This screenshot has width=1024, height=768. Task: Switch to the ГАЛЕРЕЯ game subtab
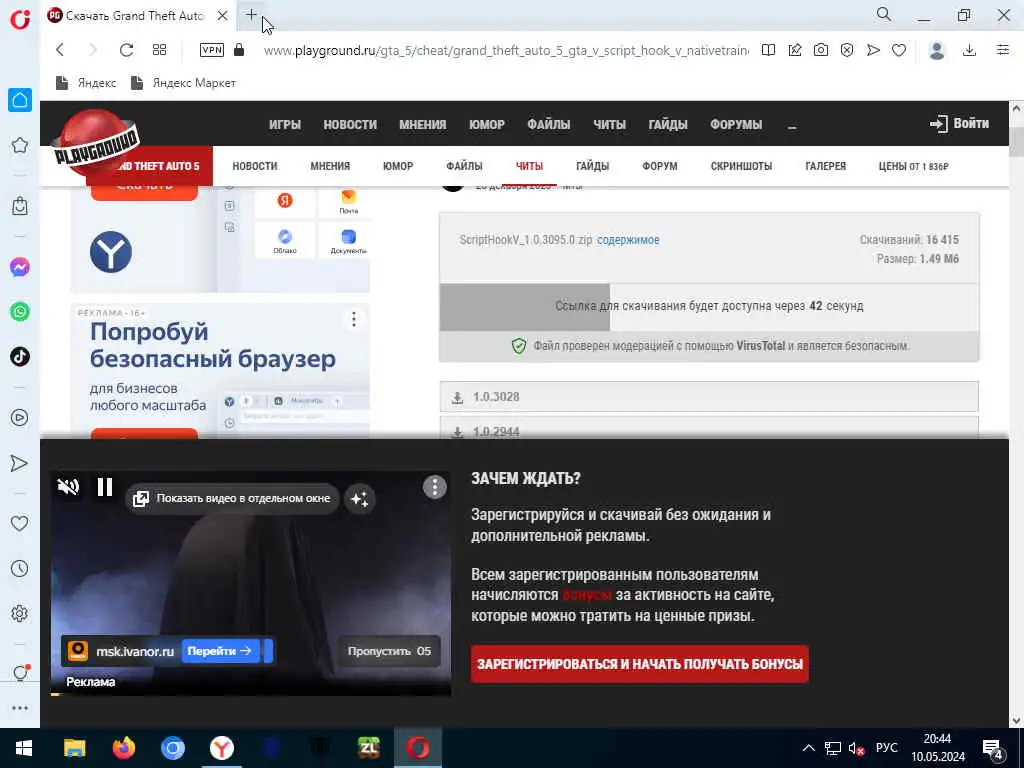coord(825,166)
